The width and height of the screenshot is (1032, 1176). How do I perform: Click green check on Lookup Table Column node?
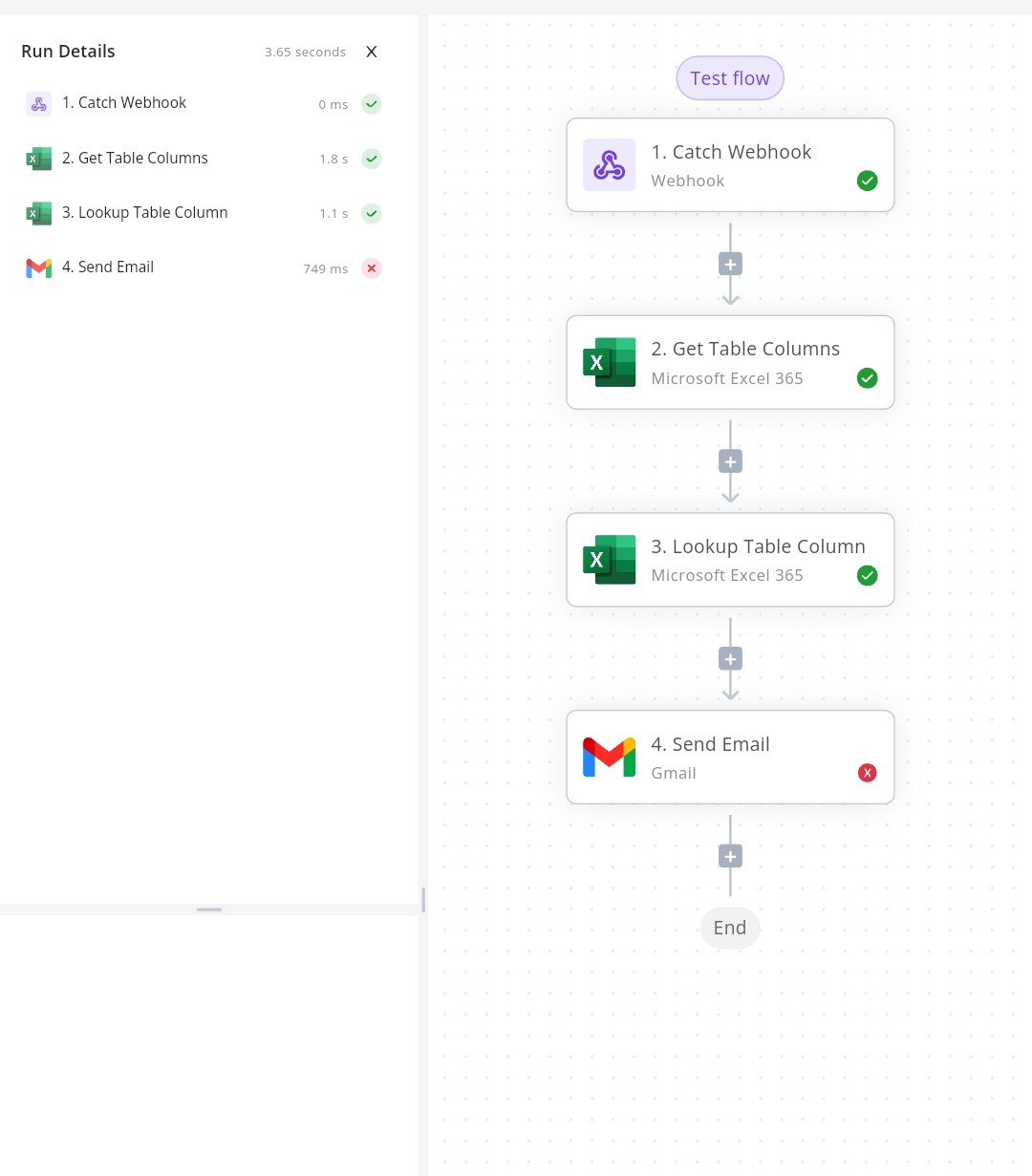point(867,575)
